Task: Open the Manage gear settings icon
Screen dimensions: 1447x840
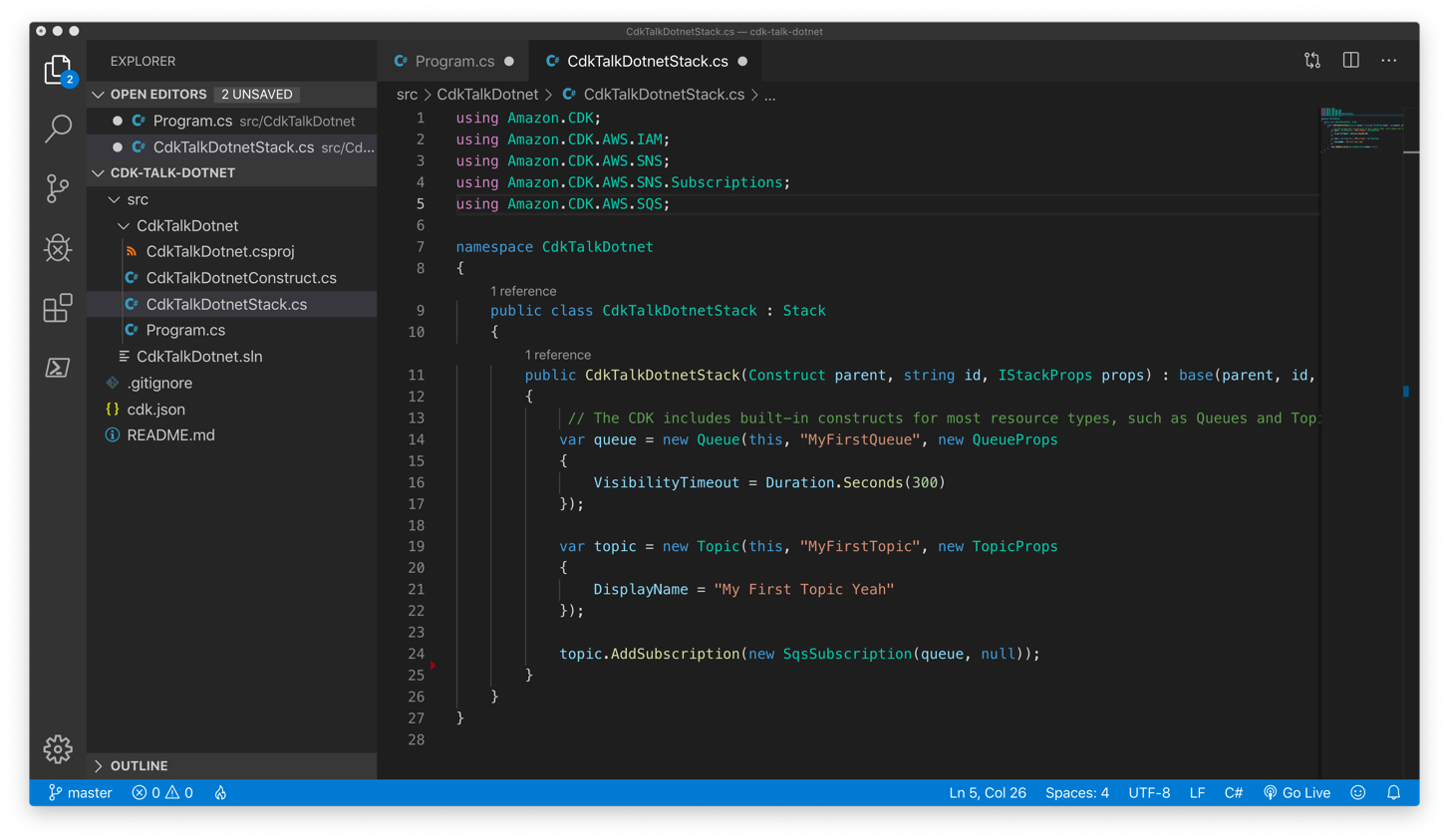Action: point(58,749)
